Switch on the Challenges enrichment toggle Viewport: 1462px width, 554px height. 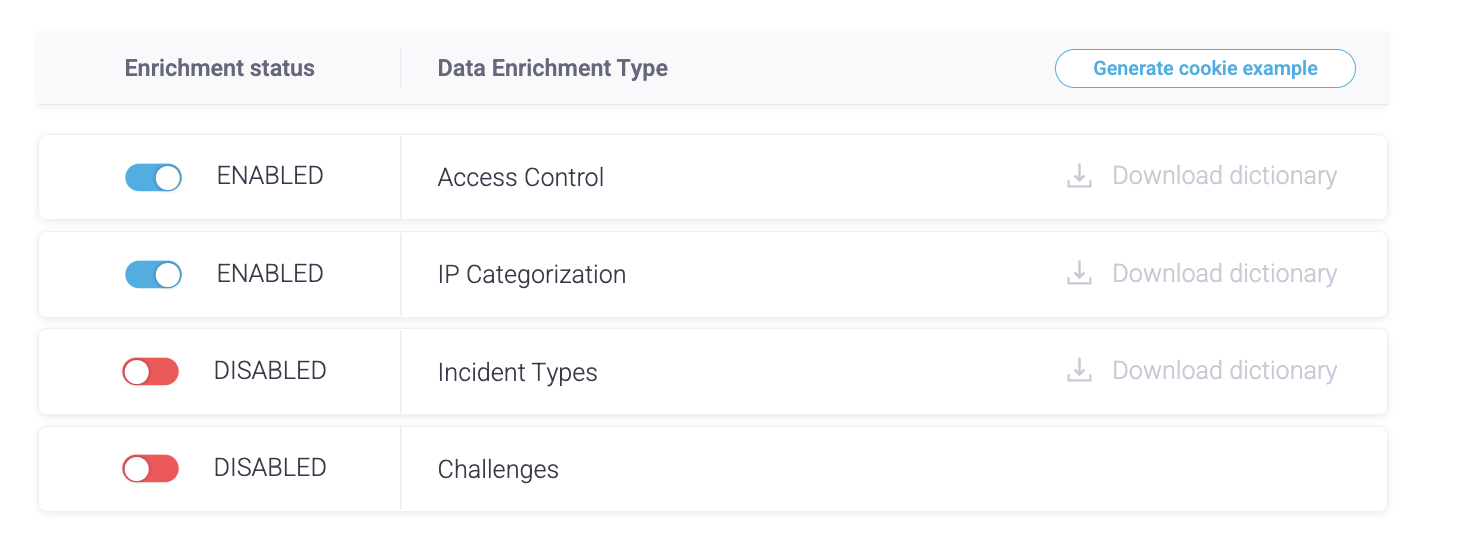pyautogui.click(x=151, y=469)
